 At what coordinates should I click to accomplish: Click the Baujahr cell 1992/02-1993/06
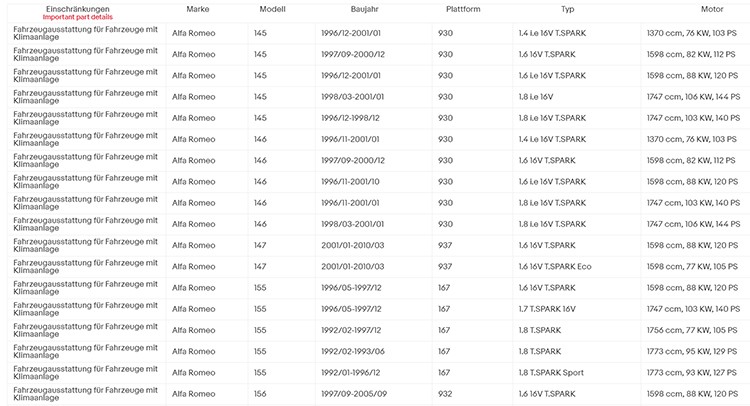[353, 351]
